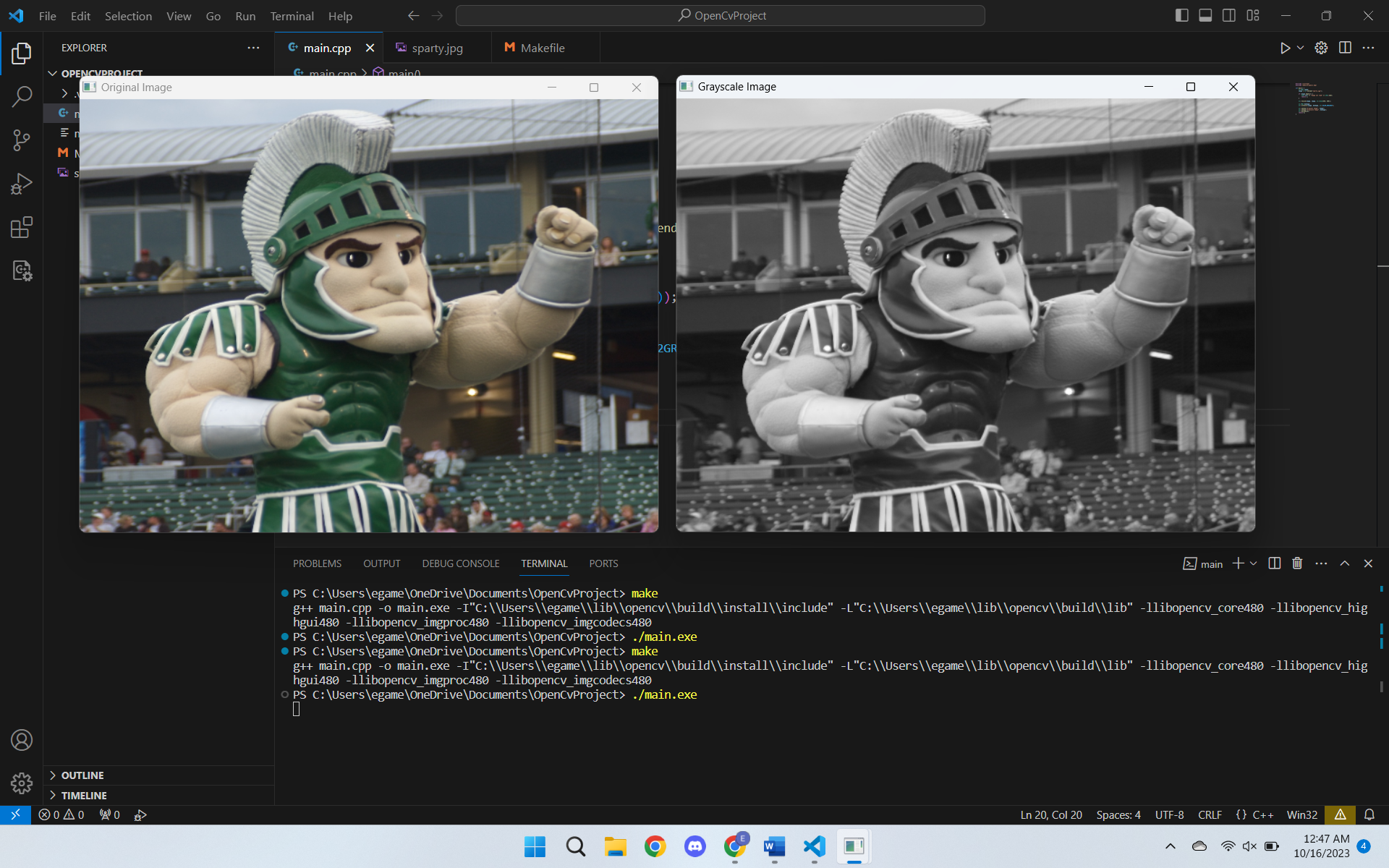This screenshot has width=1389, height=868.
Task: Split the terminal panel
Action: point(1275,563)
